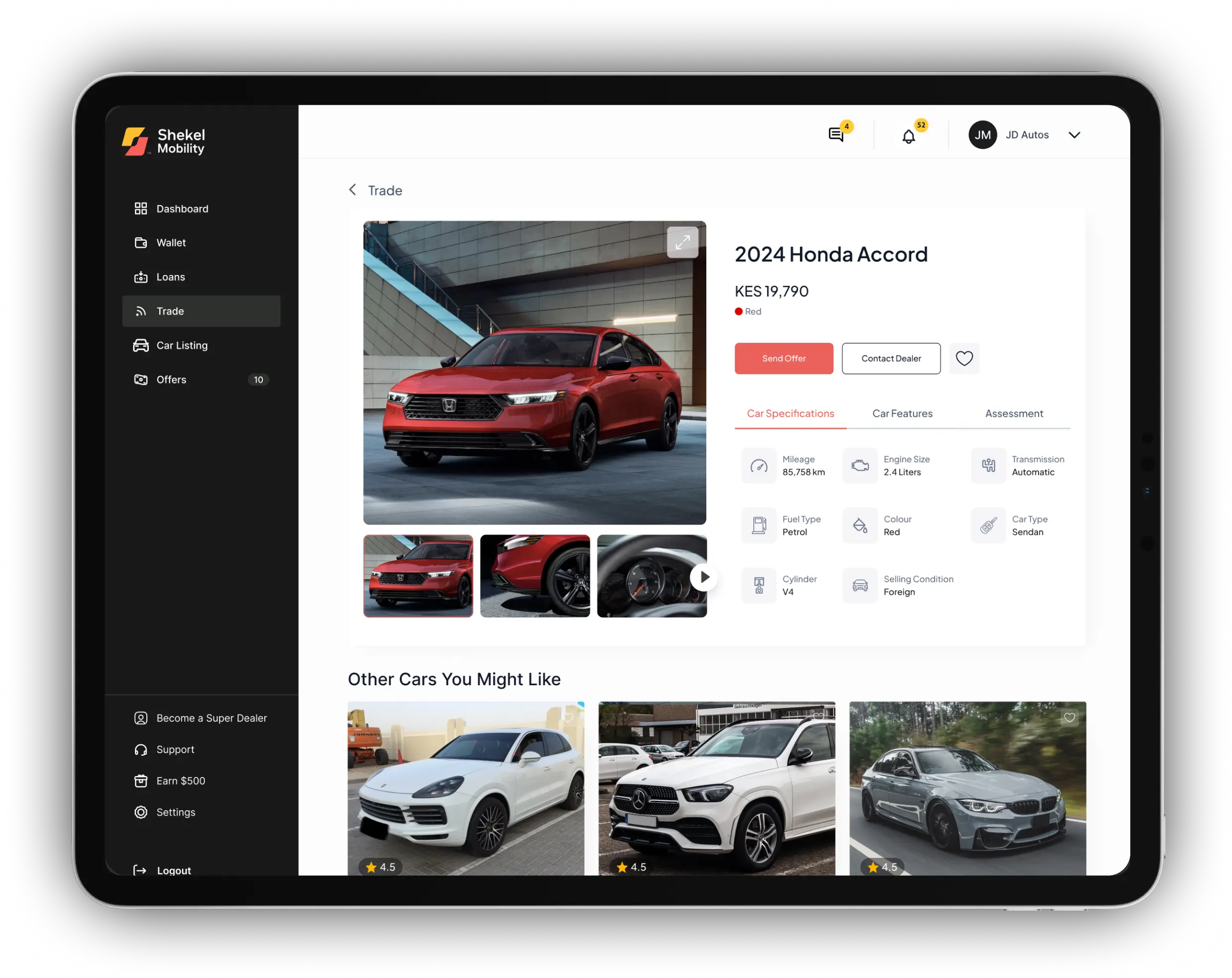Click the Wallet icon in the sidebar
Viewport: 1232px width, 978px height.
click(140, 243)
